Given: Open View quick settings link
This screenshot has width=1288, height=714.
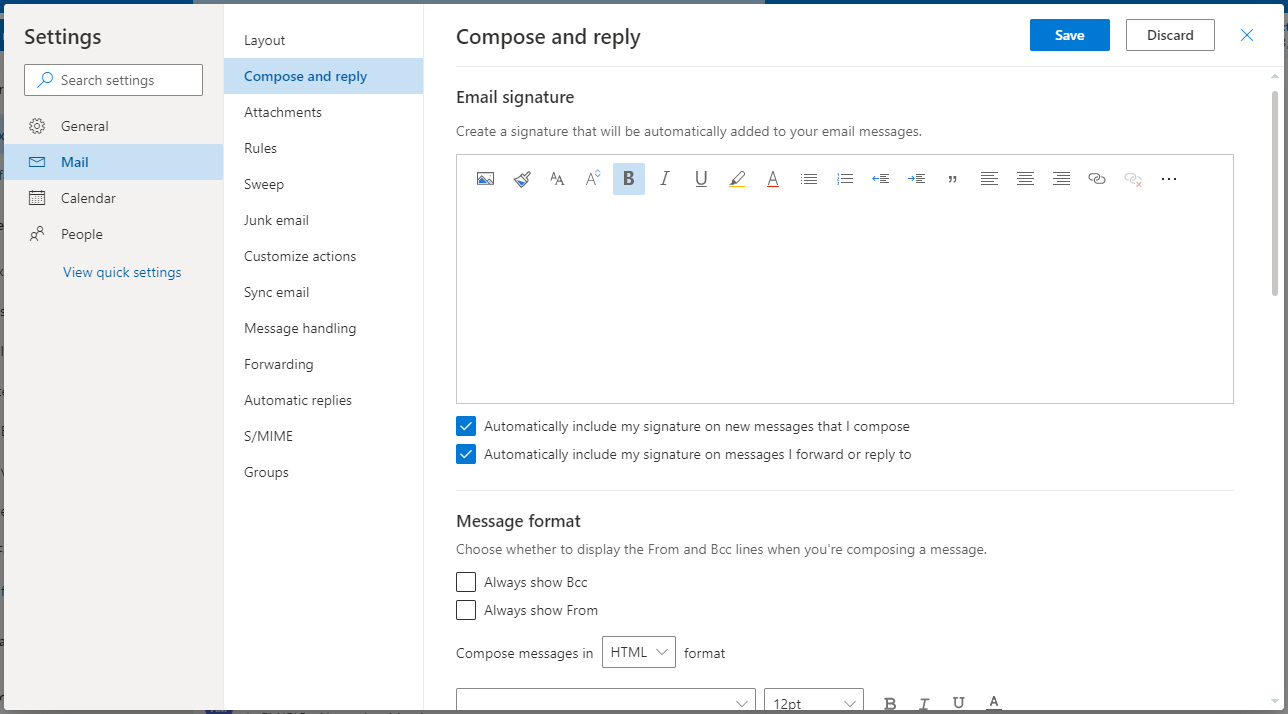Looking at the screenshot, I should [122, 272].
